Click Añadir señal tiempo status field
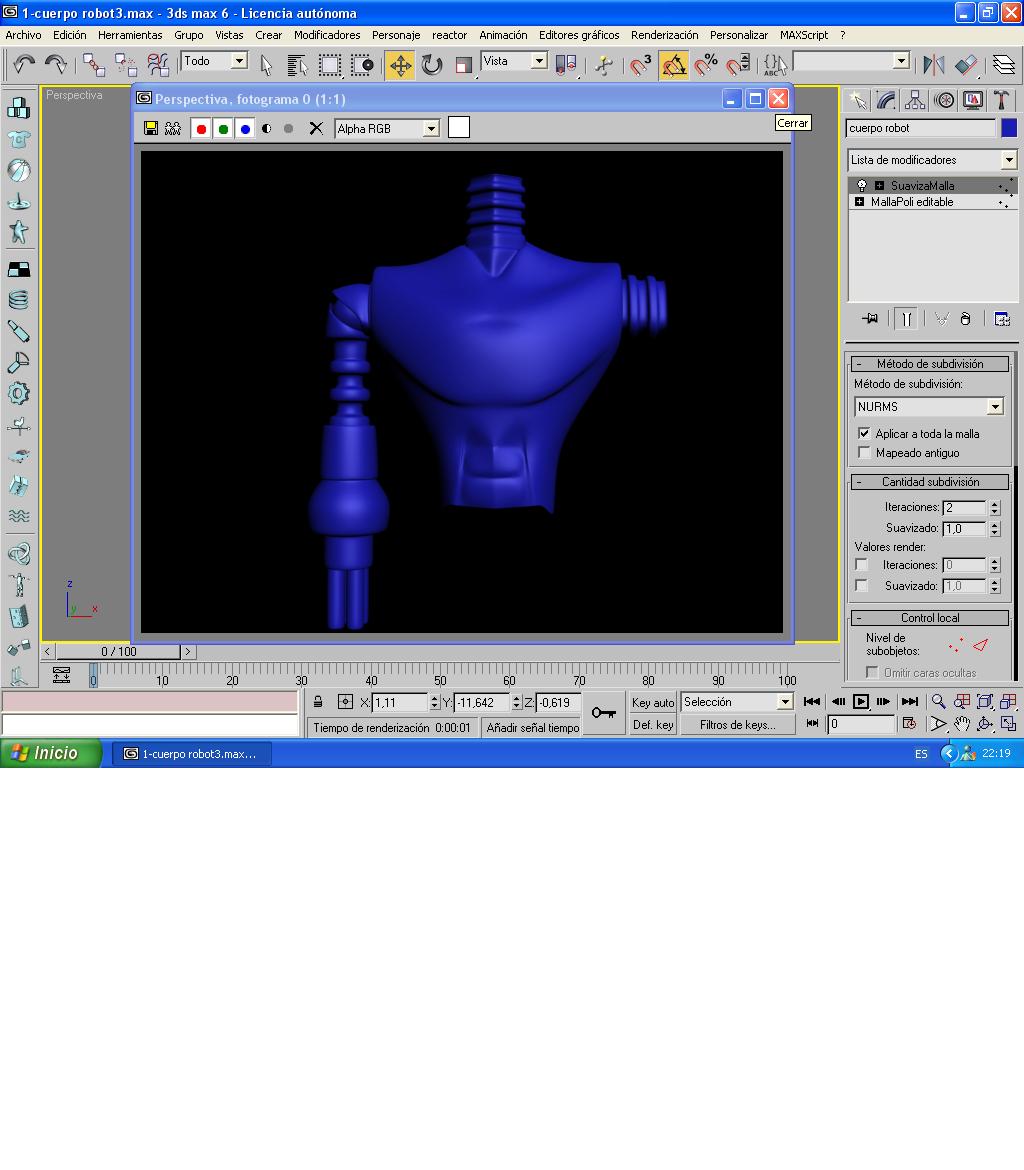Screen dimensions: 1024x1170 point(533,728)
